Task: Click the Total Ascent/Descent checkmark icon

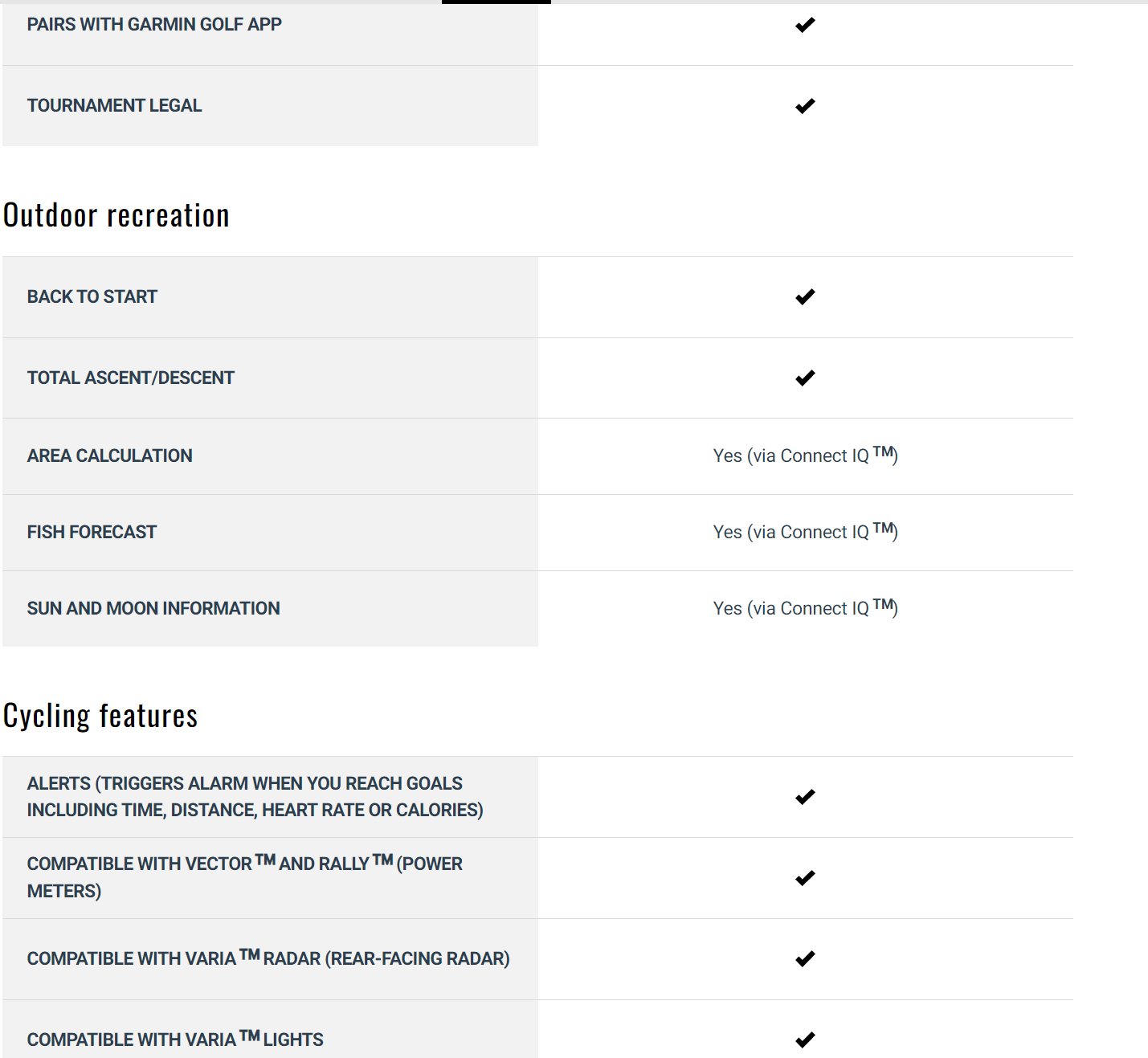Action: (805, 378)
